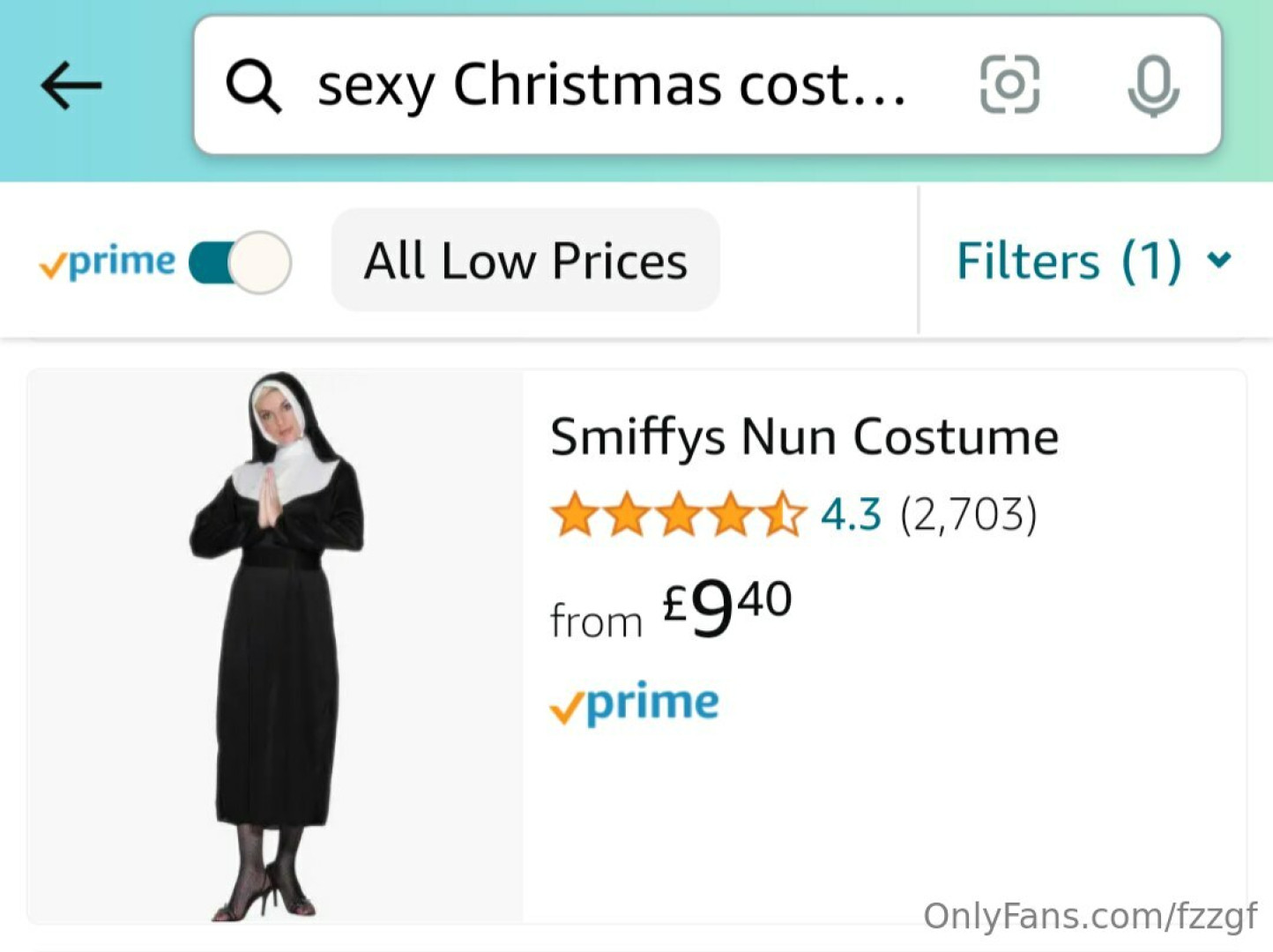Click the magnifying glass search icon
Screen dimensions: 1273x952
coord(253,86)
